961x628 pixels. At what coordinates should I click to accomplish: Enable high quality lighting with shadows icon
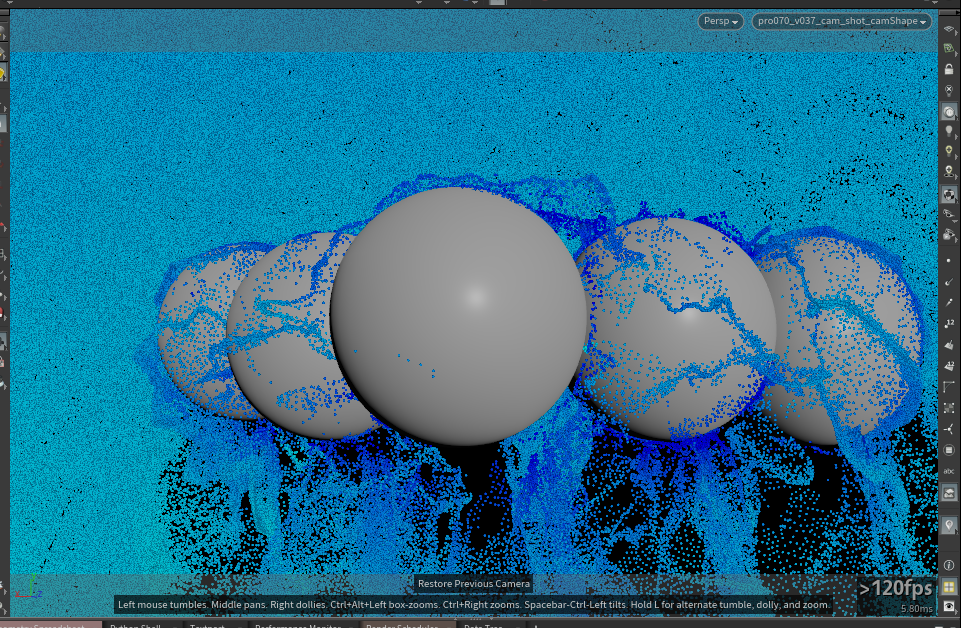949,172
